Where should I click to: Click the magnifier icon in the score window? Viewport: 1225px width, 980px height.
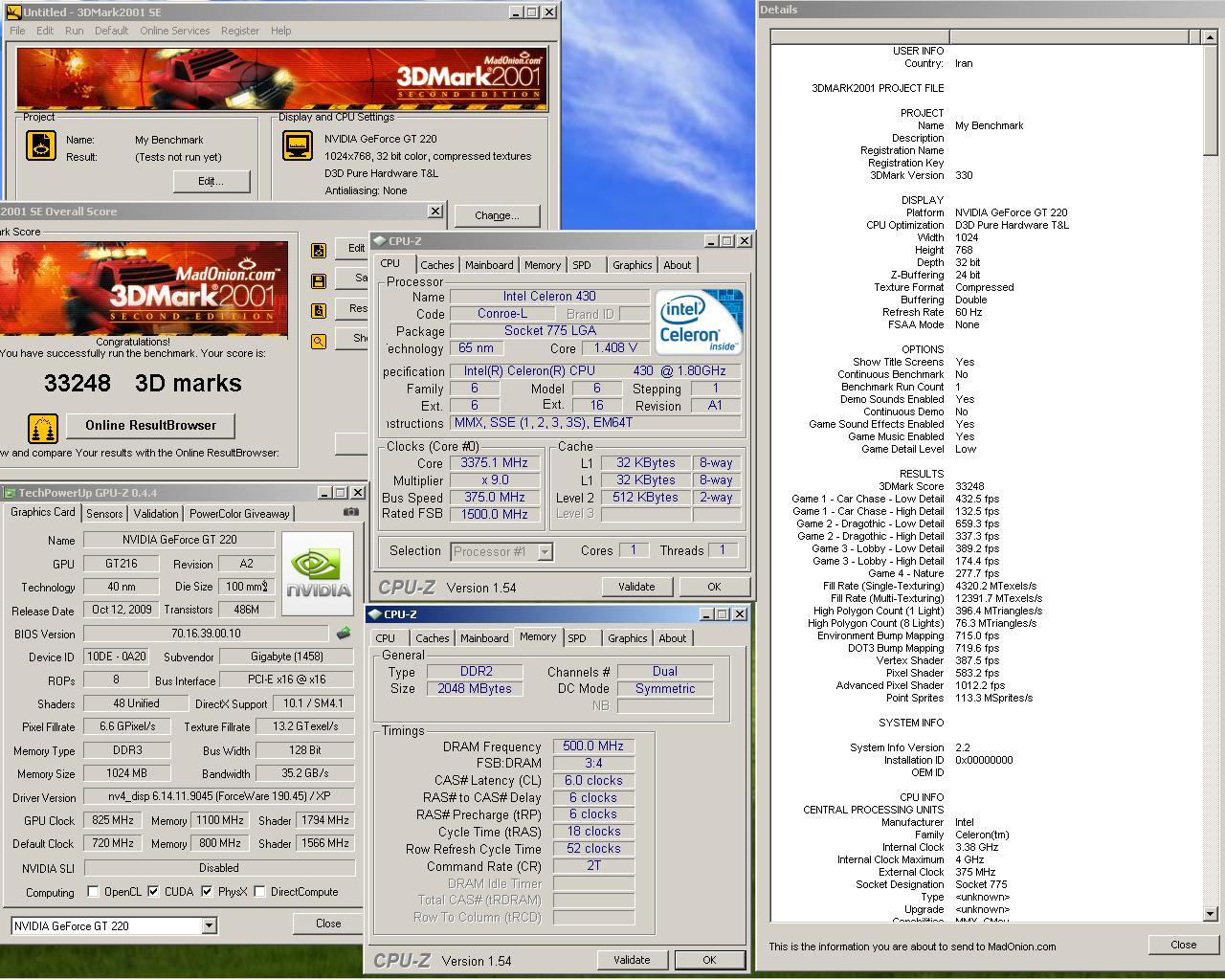pos(319,341)
